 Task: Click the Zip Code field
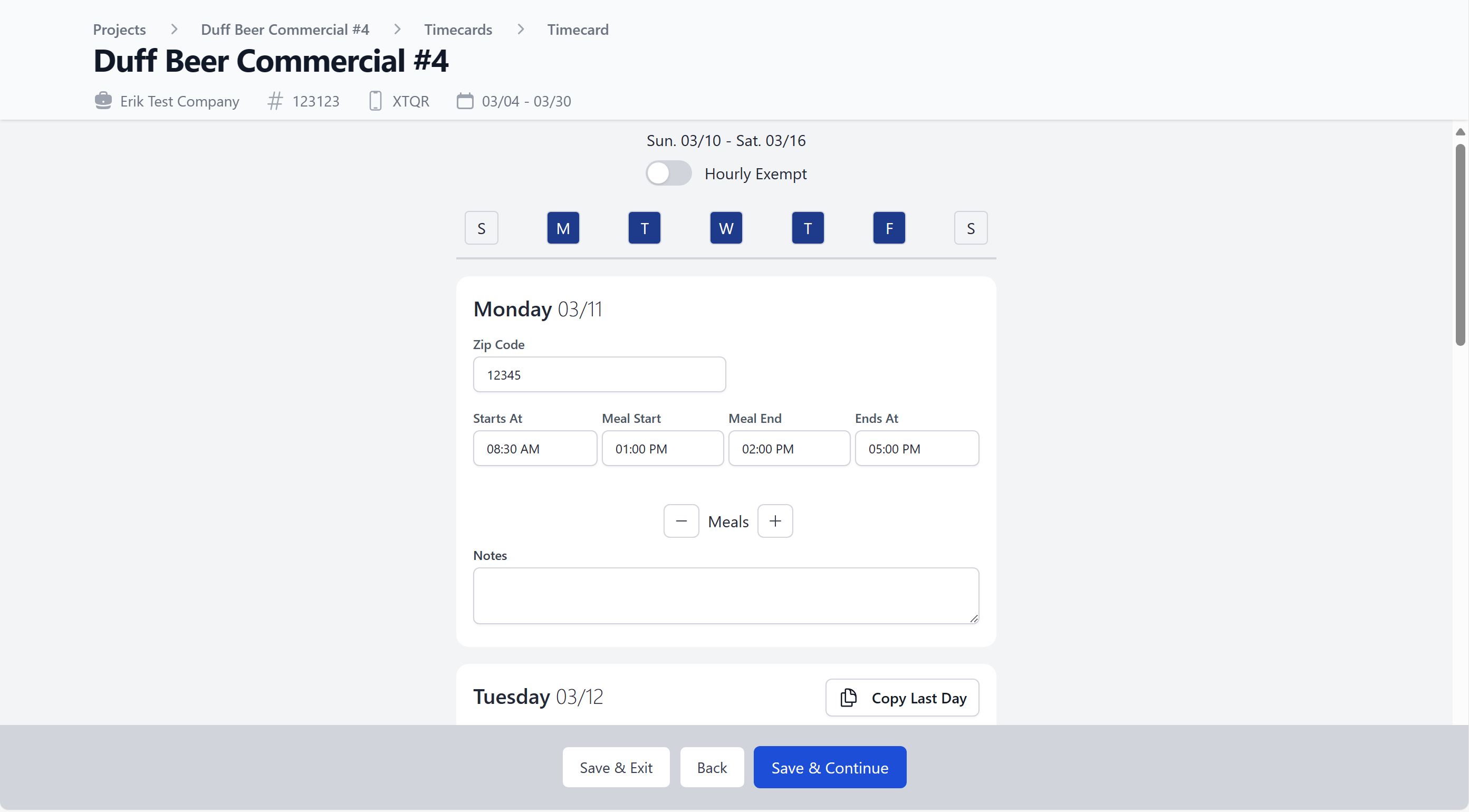[599, 375]
